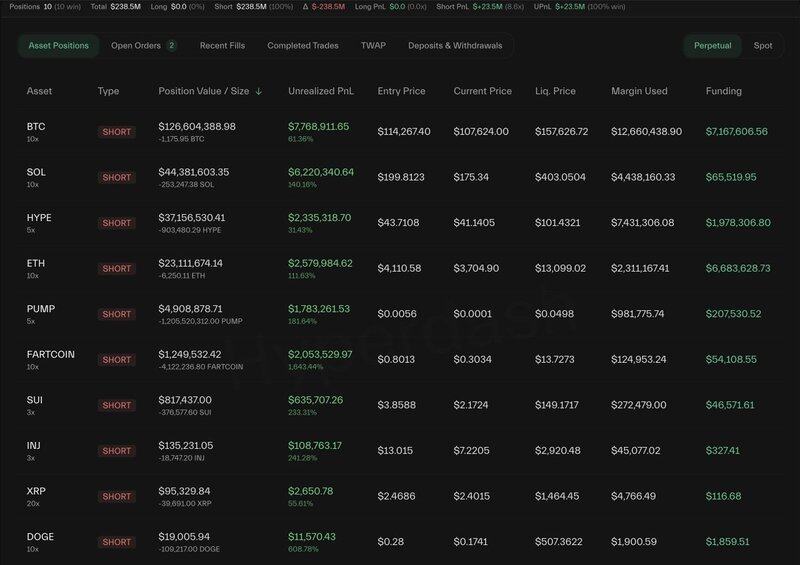The width and height of the screenshot is (800, 565).
Task: Click the SHORT badge in the BTC row
Action: point(116,131)
